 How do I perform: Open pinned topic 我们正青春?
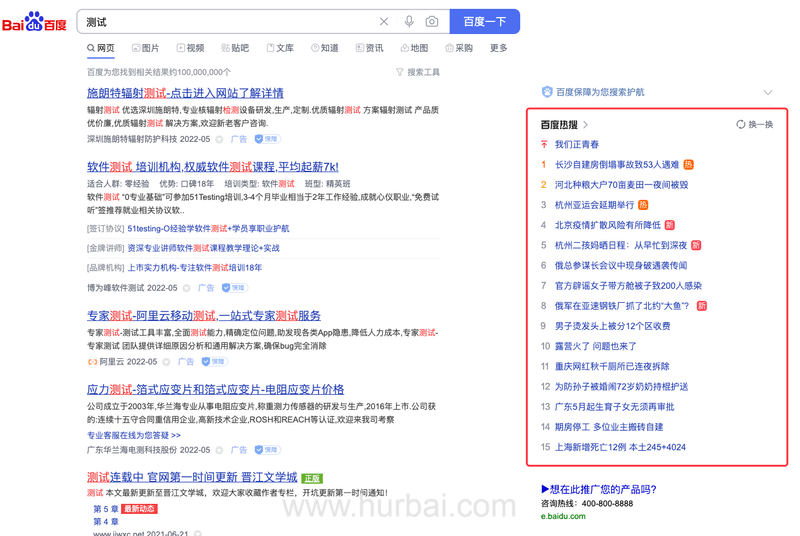click(577, 144)
